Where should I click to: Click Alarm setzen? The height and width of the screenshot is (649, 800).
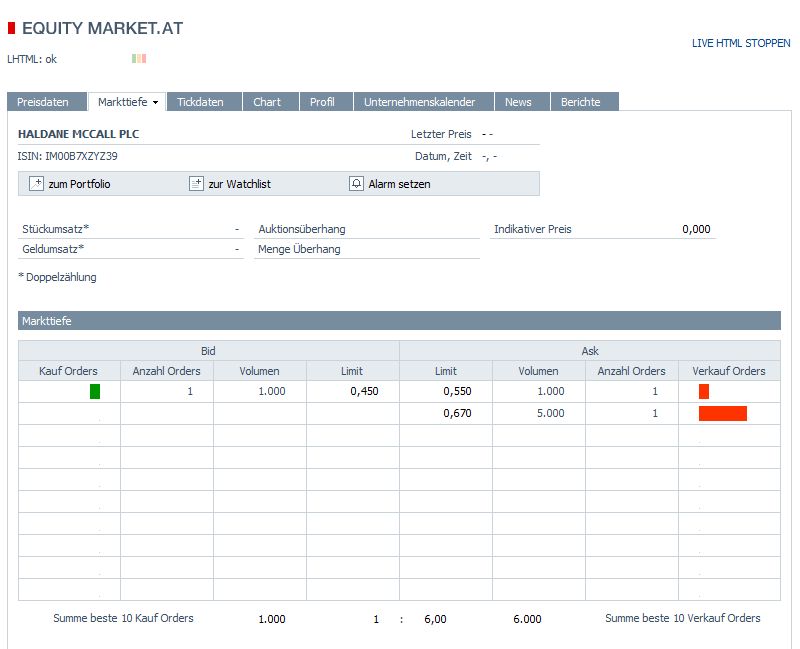[x=399, y=183]
